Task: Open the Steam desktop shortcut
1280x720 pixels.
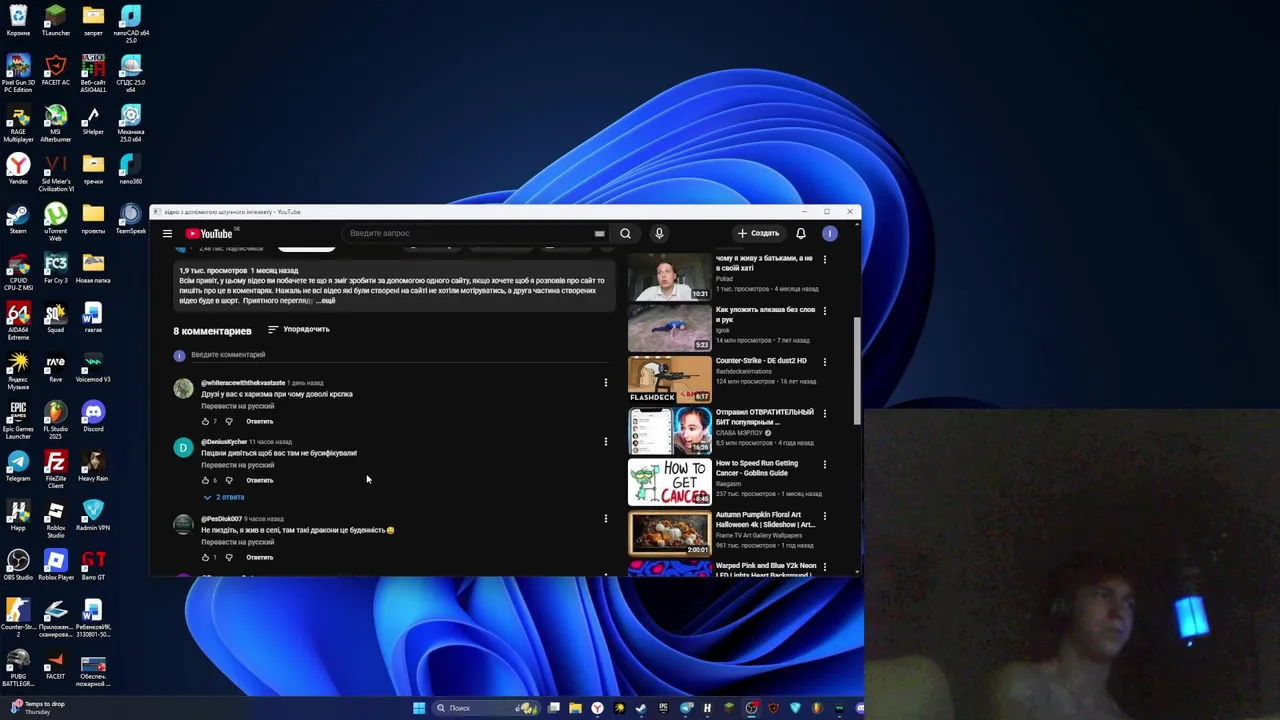Action: 18,220
